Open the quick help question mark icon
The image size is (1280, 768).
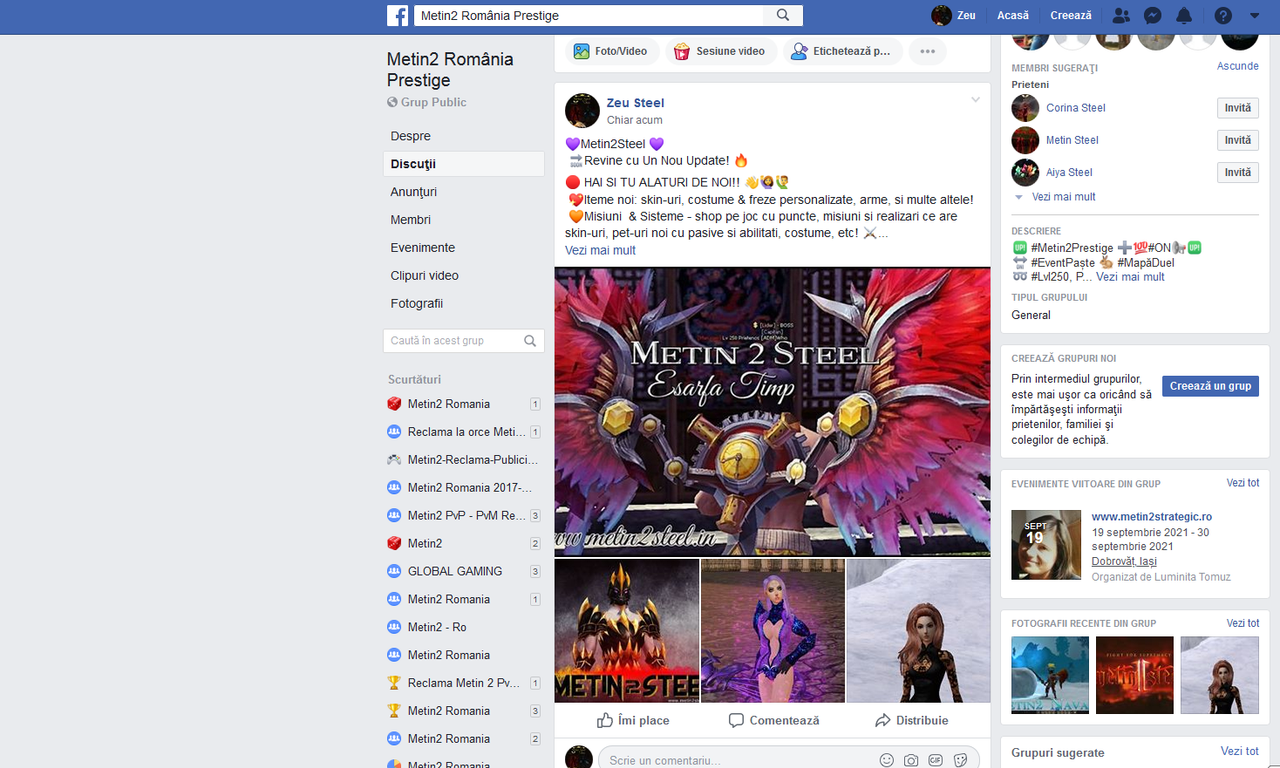pyautogui.click(x=1221, y=15)
